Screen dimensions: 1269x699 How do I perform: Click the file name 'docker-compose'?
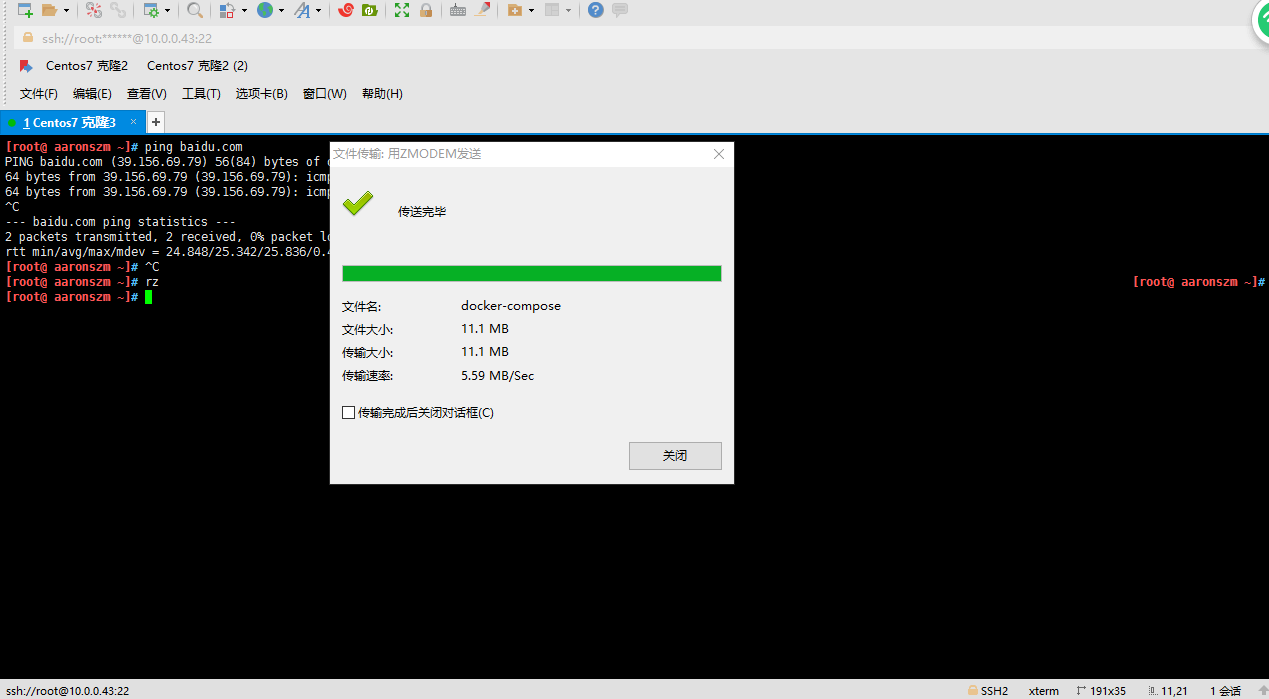tap(511, 306)
